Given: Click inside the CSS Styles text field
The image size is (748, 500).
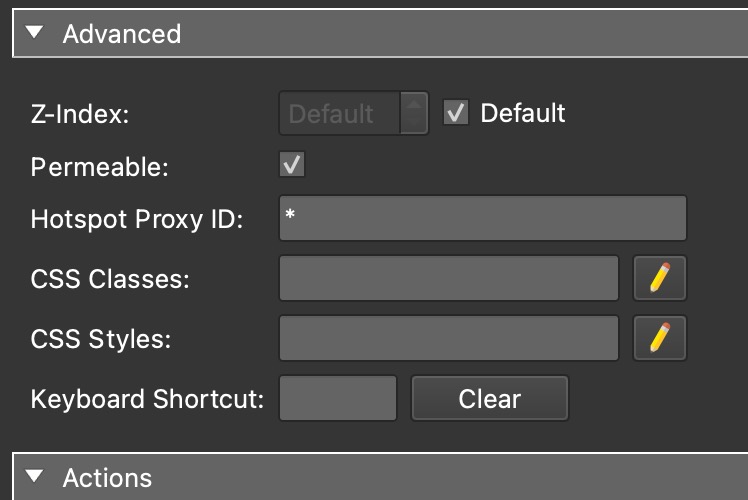Looking at the screenshot, I should (448, 338).
